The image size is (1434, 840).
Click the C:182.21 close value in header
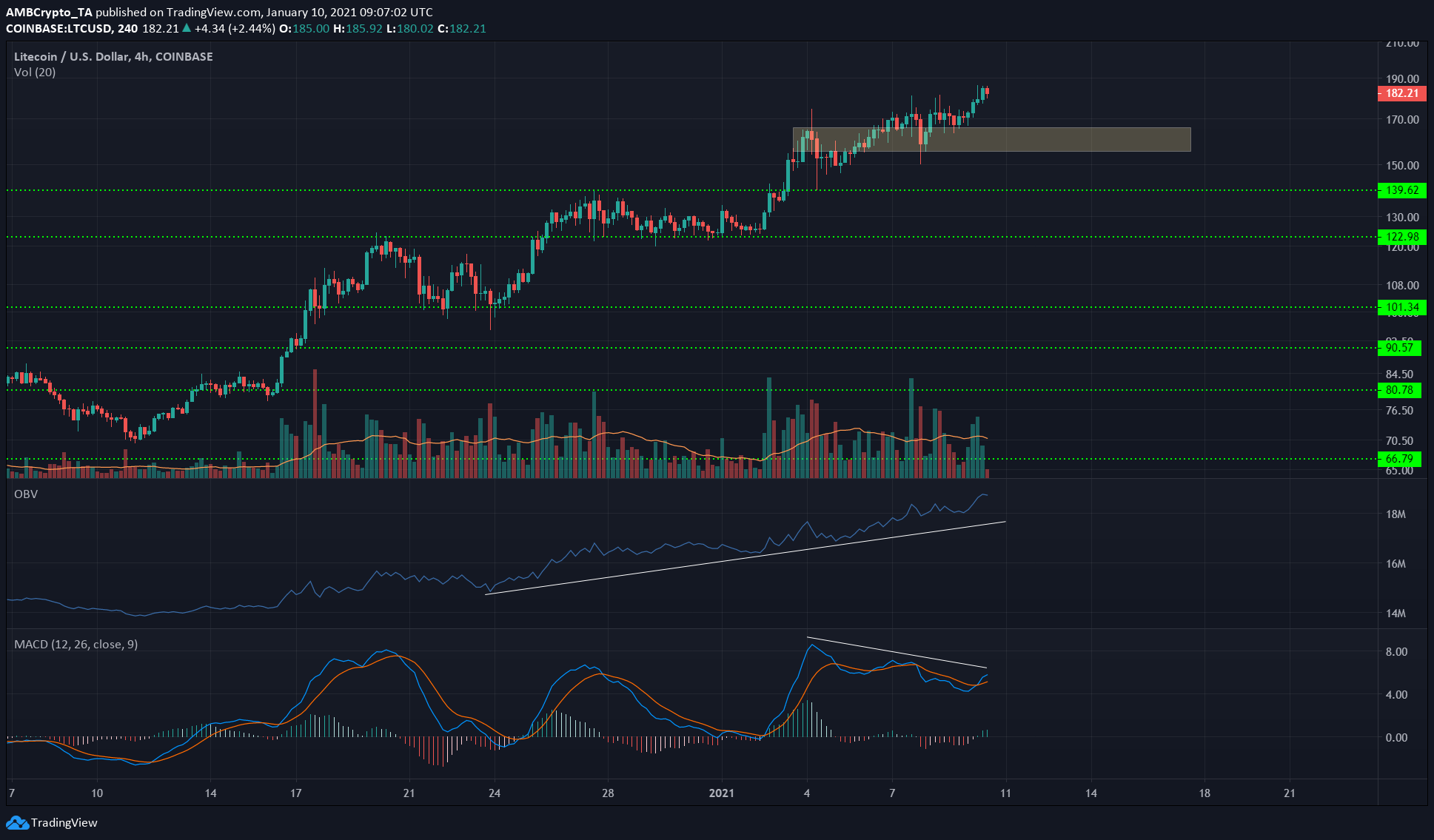462,28
